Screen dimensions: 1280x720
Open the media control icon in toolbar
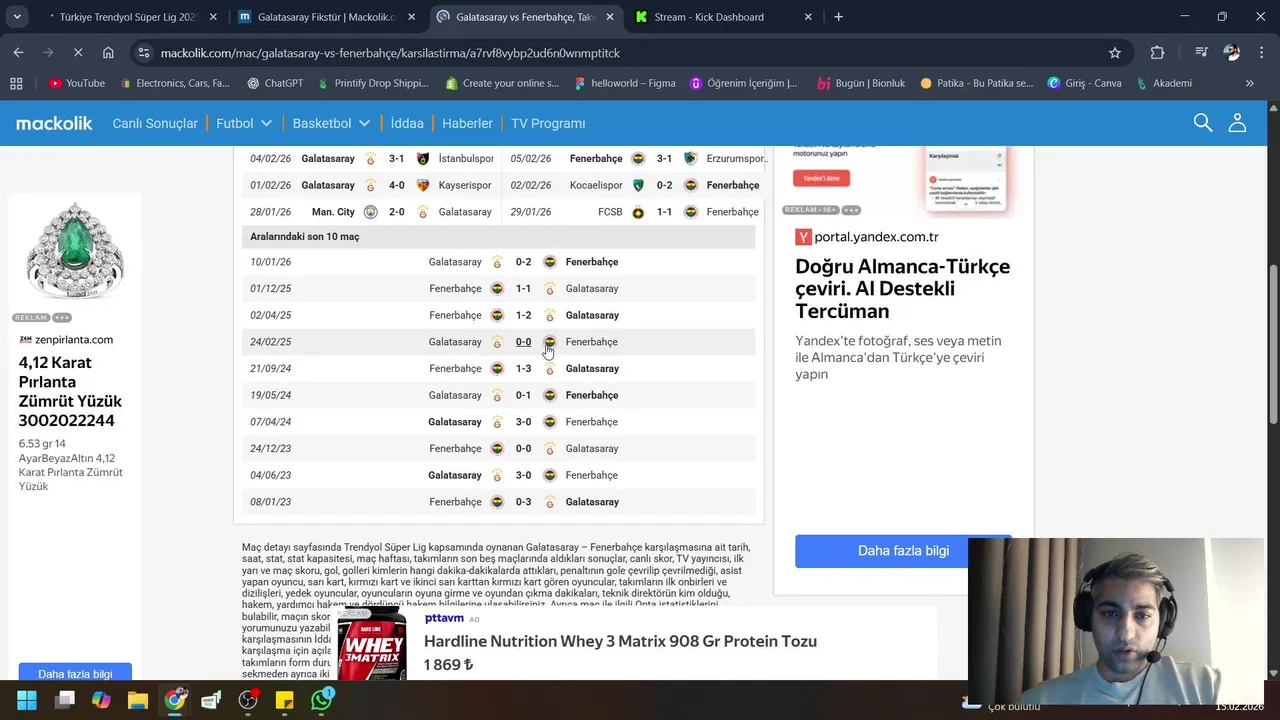click(1201, 53)
